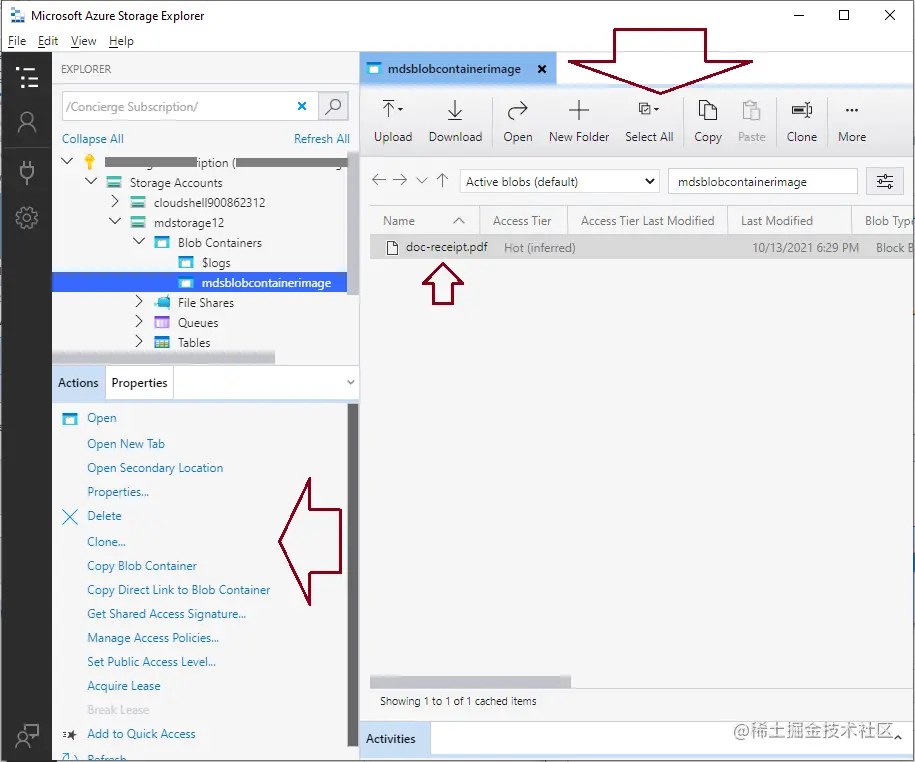Click the Collapse All link
This screenshot has width=915, height=762.
point(92,138)
